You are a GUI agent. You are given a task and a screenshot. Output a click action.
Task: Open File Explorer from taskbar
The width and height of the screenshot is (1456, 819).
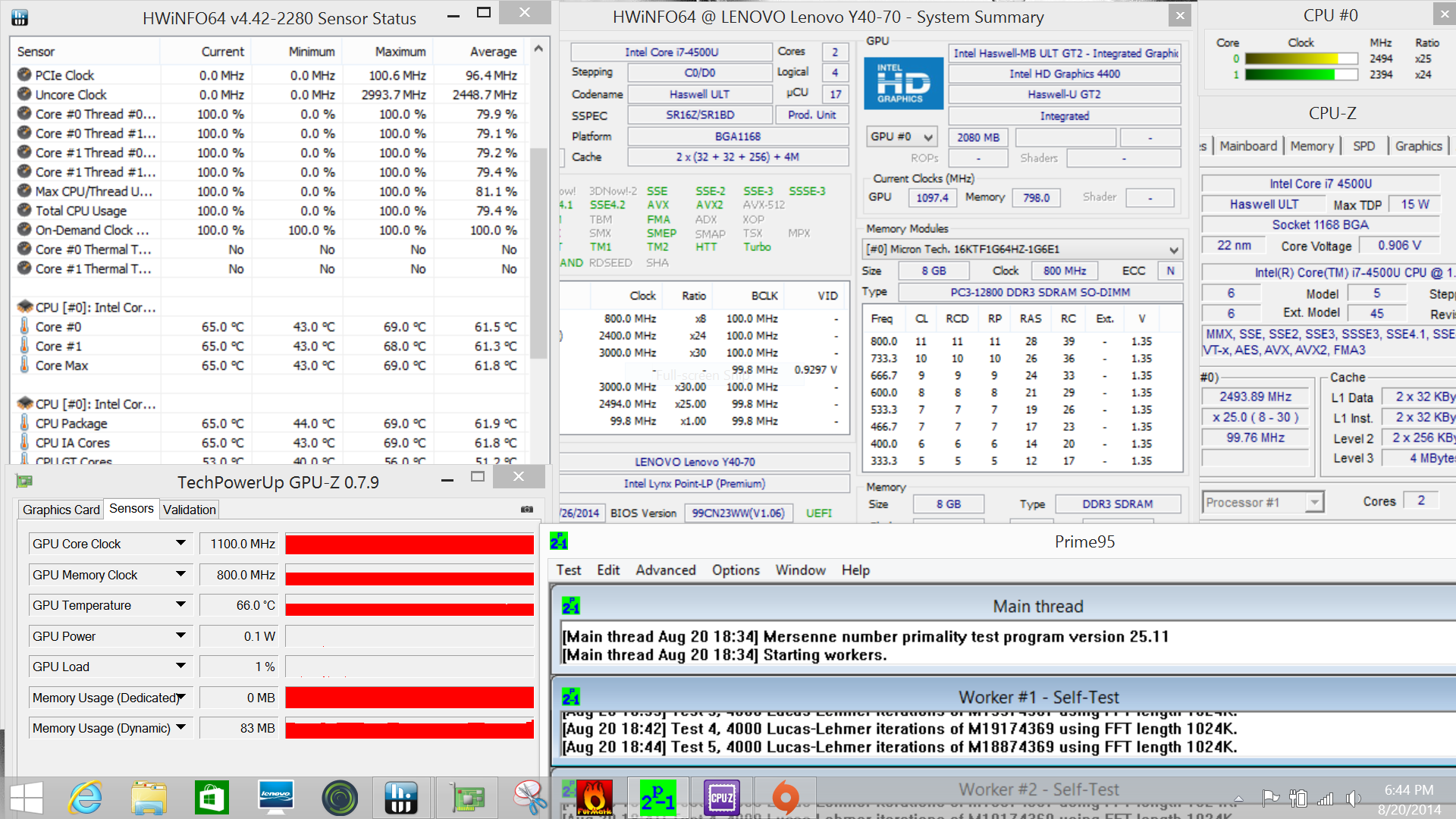(149, 798)
